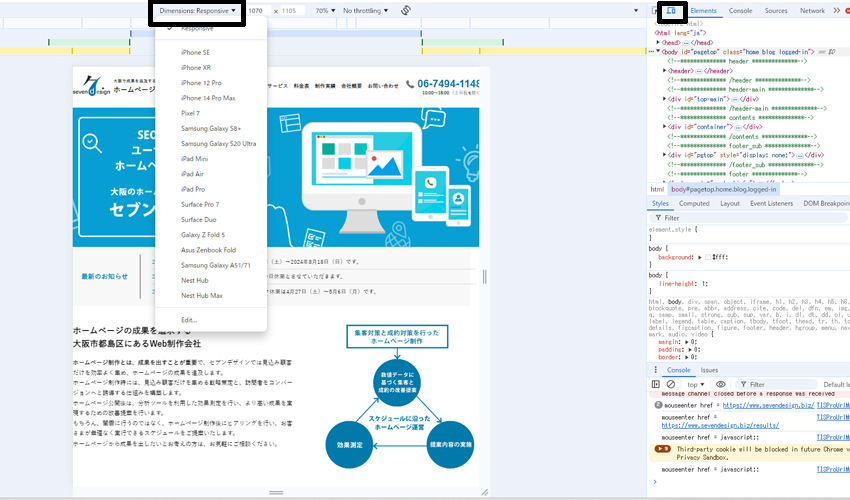Expand the margin shorthand property

pos(687,342)
